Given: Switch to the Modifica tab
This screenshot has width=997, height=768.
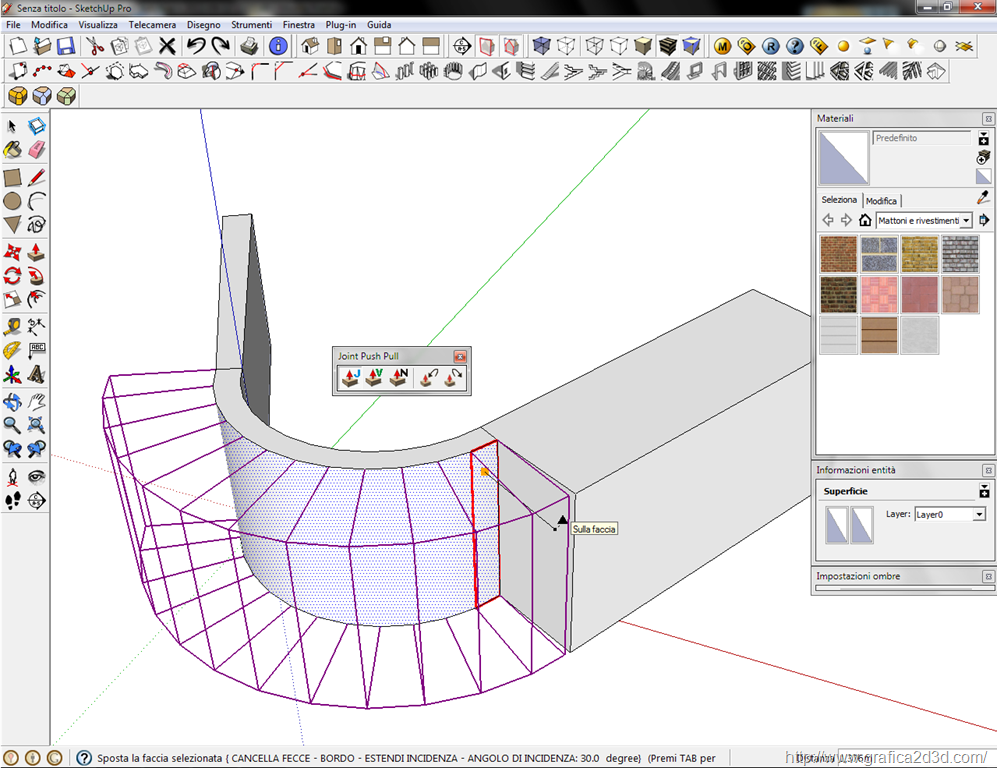Looking at the screenshot, I should 881,201.
